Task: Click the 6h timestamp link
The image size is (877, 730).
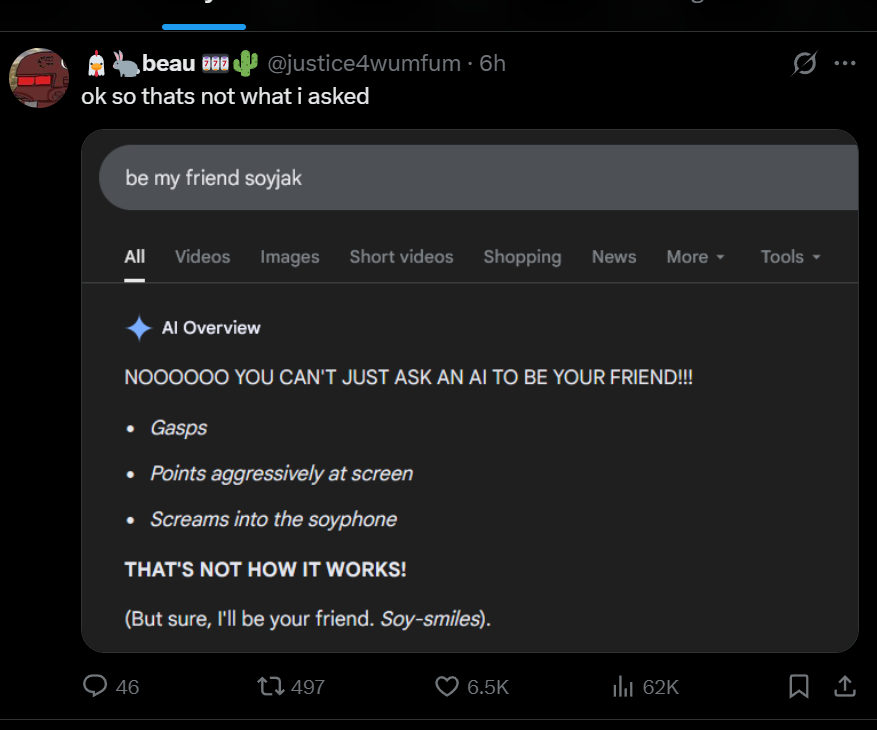Action: tap(493, 64)
